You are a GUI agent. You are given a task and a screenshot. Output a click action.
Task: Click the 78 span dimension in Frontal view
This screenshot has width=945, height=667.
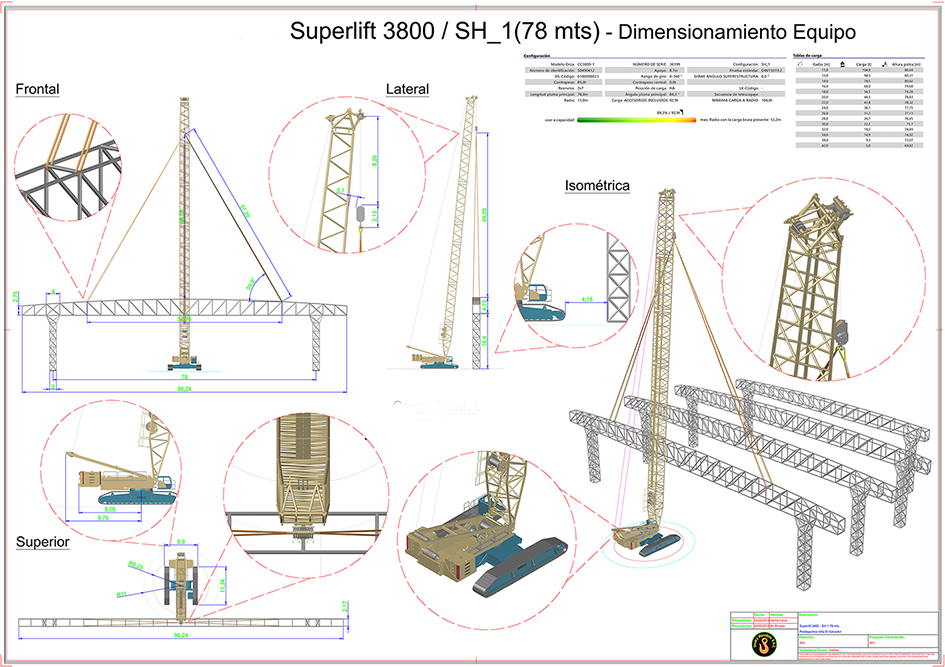pos(184,377)
